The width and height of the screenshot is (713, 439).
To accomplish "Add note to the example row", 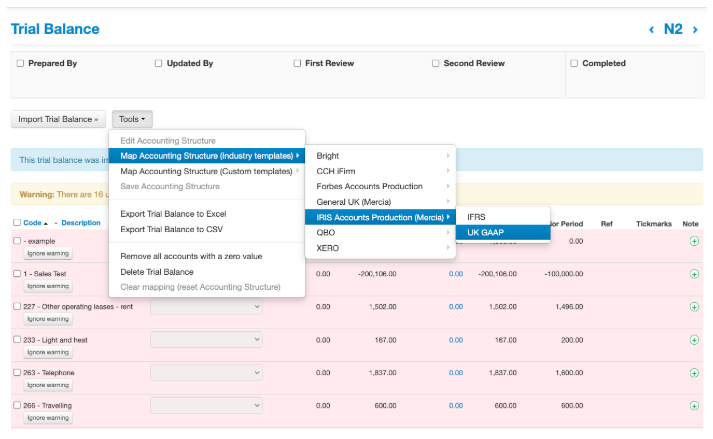I will (694, 241).
